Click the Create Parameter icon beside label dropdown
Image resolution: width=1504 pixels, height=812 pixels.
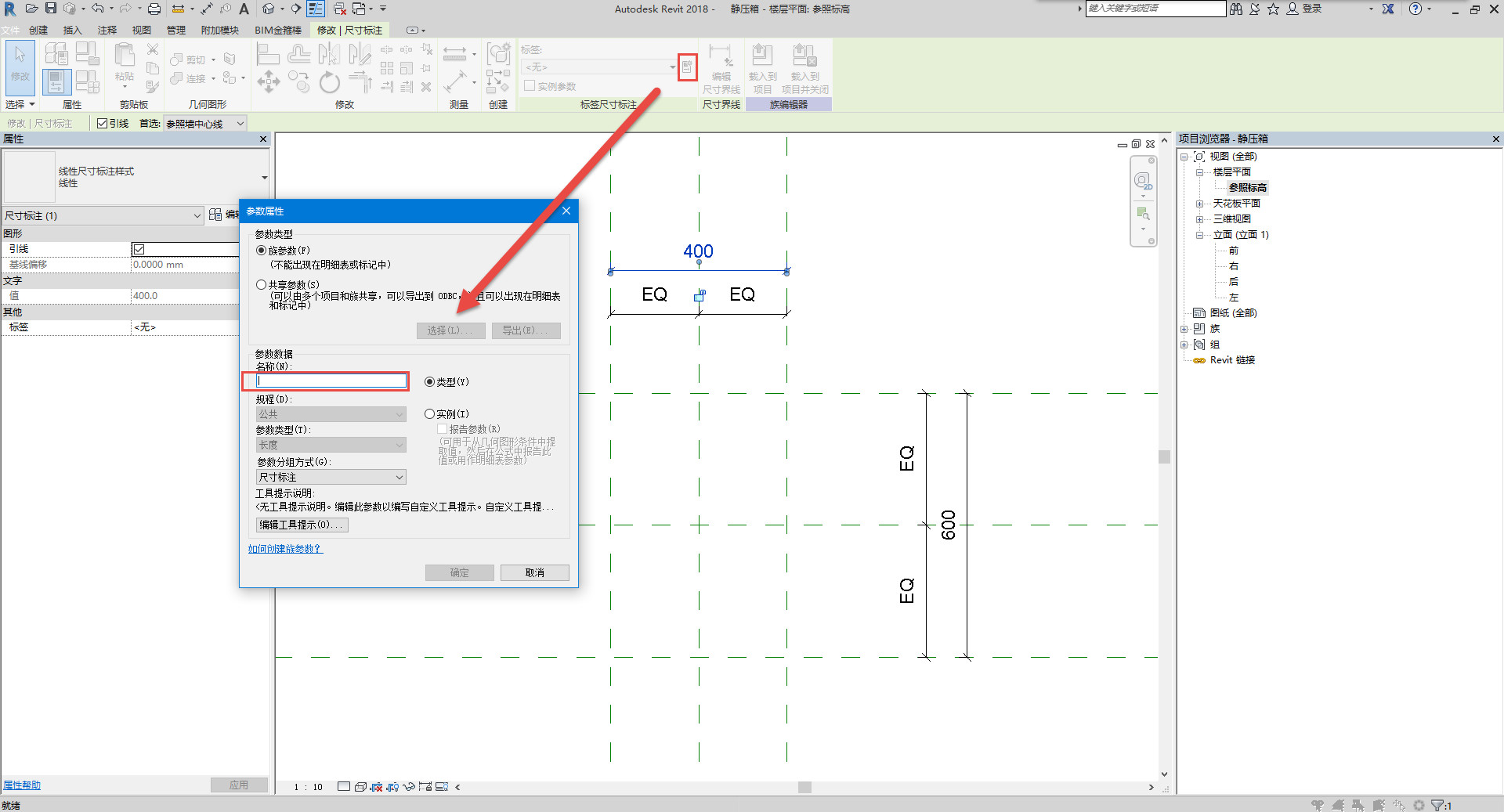pos(687,67)
